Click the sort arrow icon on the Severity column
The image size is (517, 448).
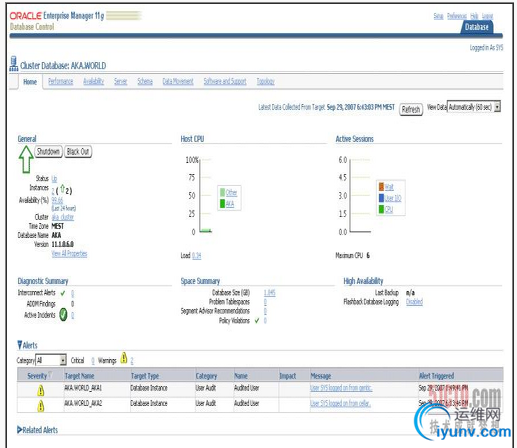[50, 374]
